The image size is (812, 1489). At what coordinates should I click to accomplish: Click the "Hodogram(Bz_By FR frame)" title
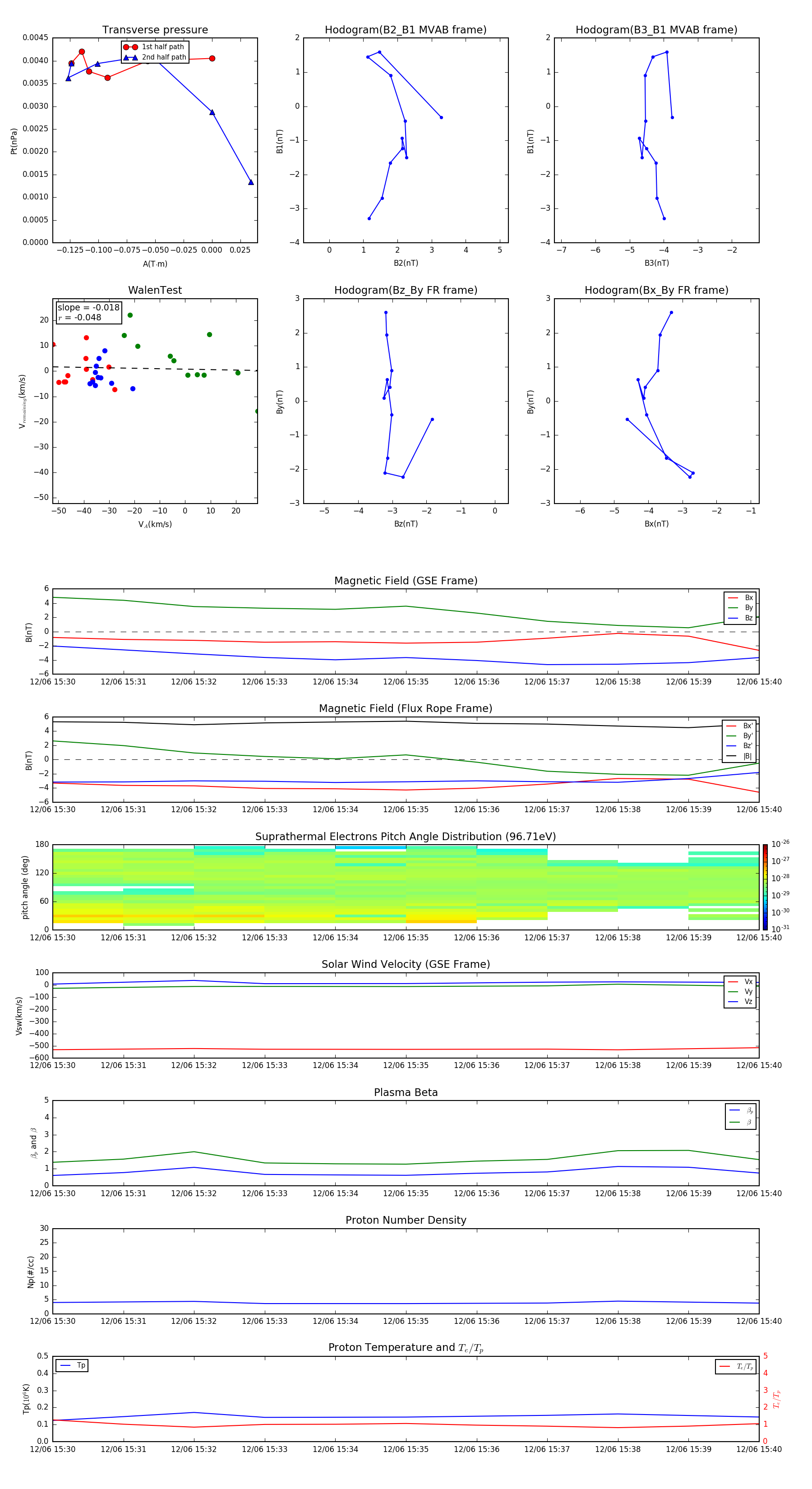[x=406, y=290]
